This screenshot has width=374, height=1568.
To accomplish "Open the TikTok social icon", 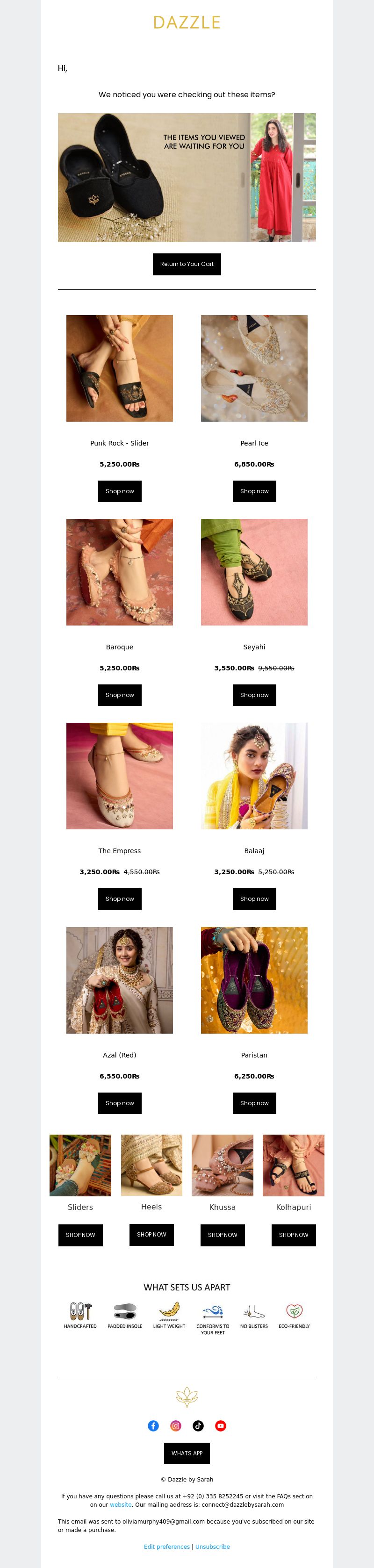I will [199, 1425].
